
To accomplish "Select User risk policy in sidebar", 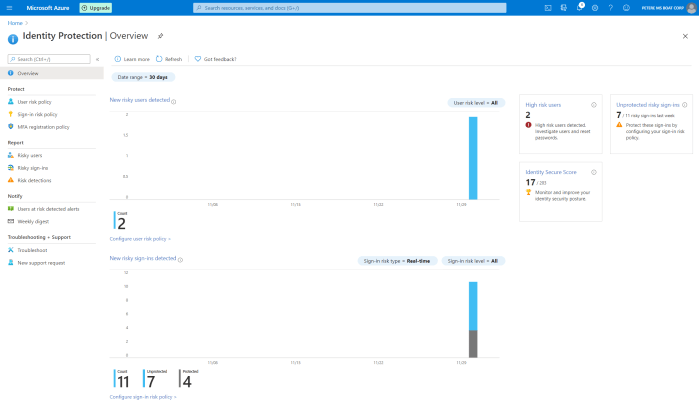I will coord(37,102).
